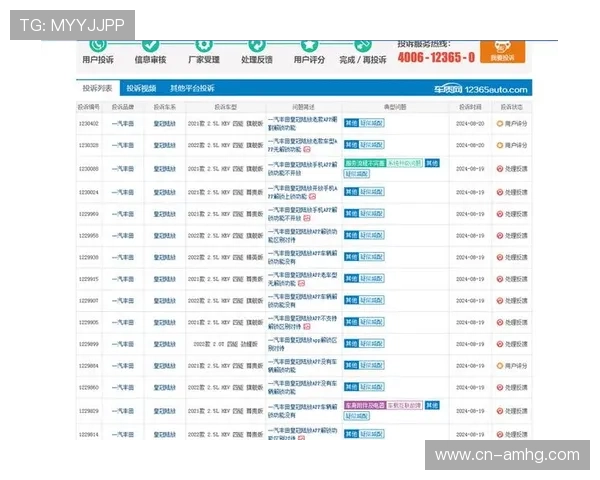Viewport: 600px width, 480px height.
Task: Click 一汽丰田 brand in row 1229884
Action: pyautogui.click(x=122, y=366)
